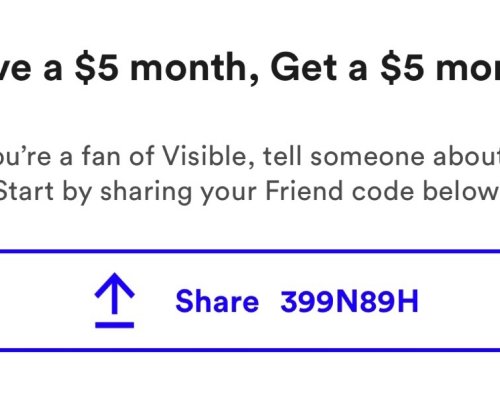The height and width of the screenshot is (400, 500).
Task: Click the second $5 in the heading
Action: point(402,68)
